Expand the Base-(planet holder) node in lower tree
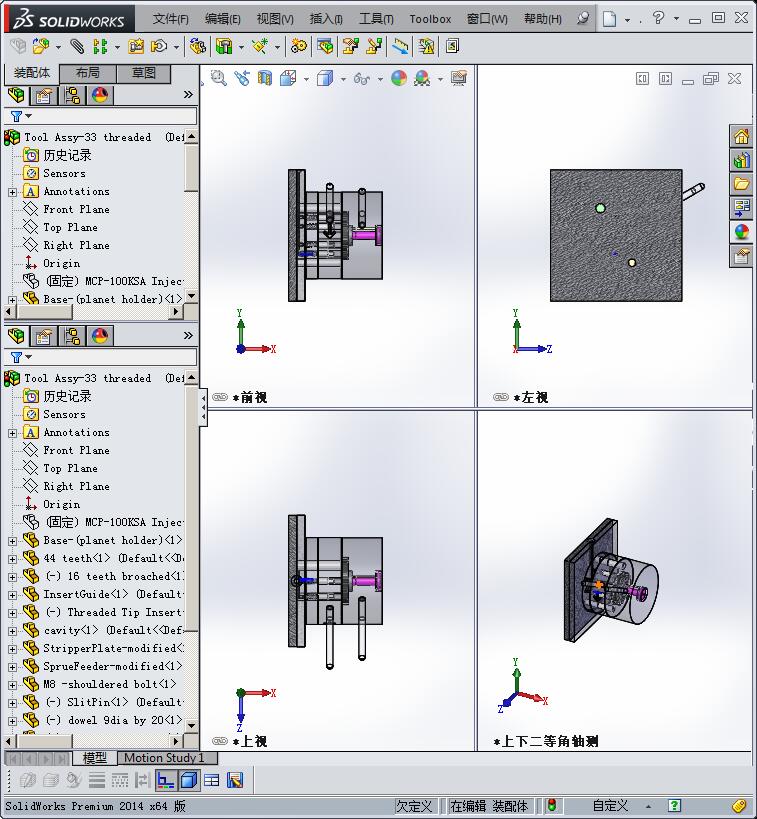This screenshot has width=757, height=819. tap(12, 541)
